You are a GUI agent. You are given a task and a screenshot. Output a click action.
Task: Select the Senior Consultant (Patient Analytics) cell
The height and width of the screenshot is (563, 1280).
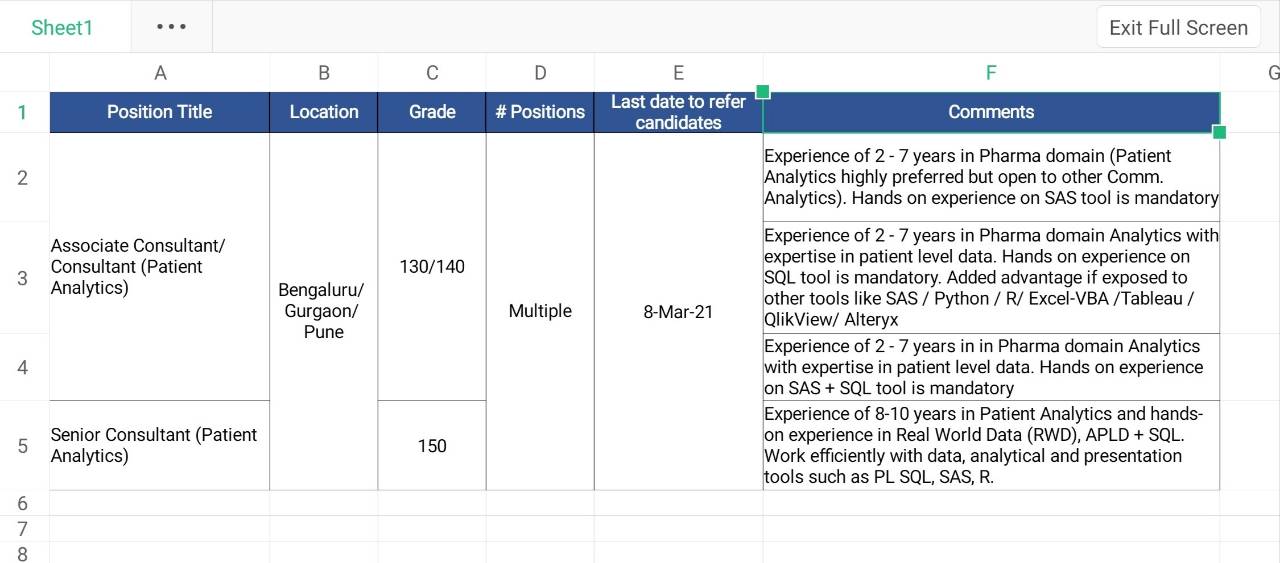coord(160,446)
